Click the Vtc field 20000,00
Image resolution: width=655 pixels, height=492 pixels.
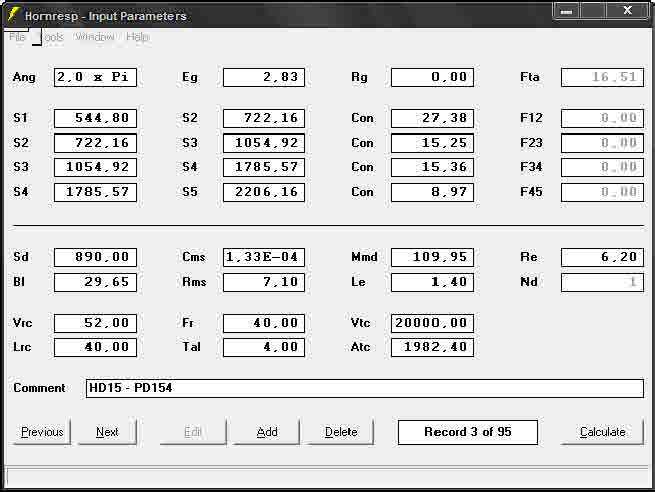coord(432,323)
